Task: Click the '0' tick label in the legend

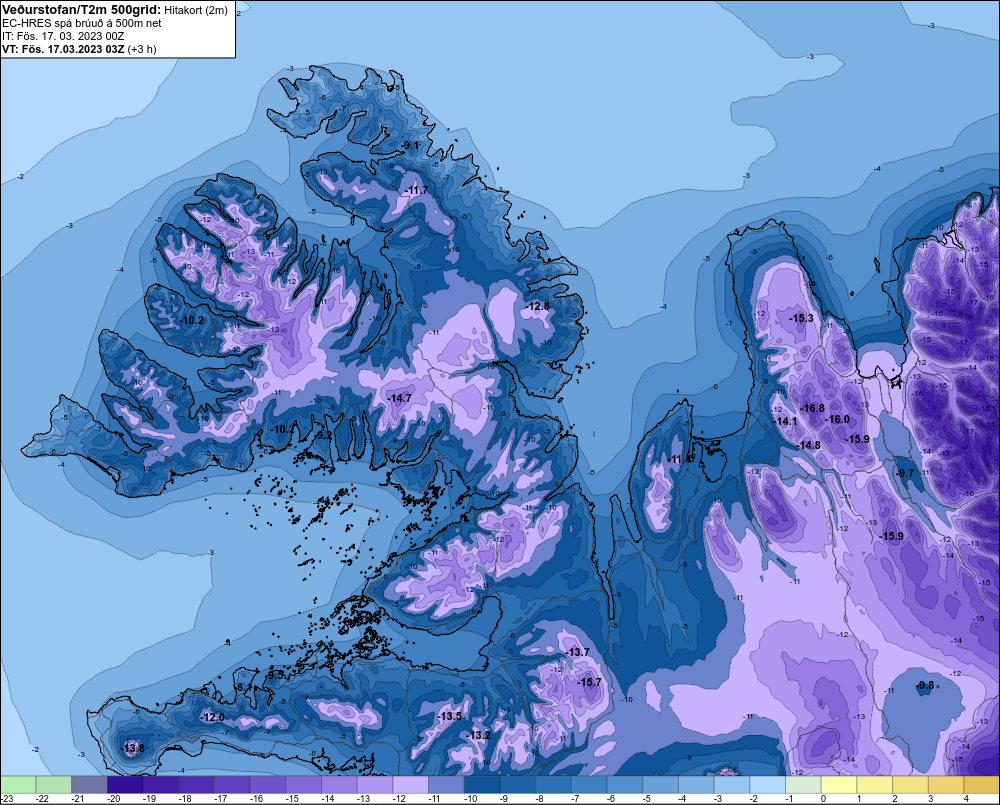Action: 823,799
